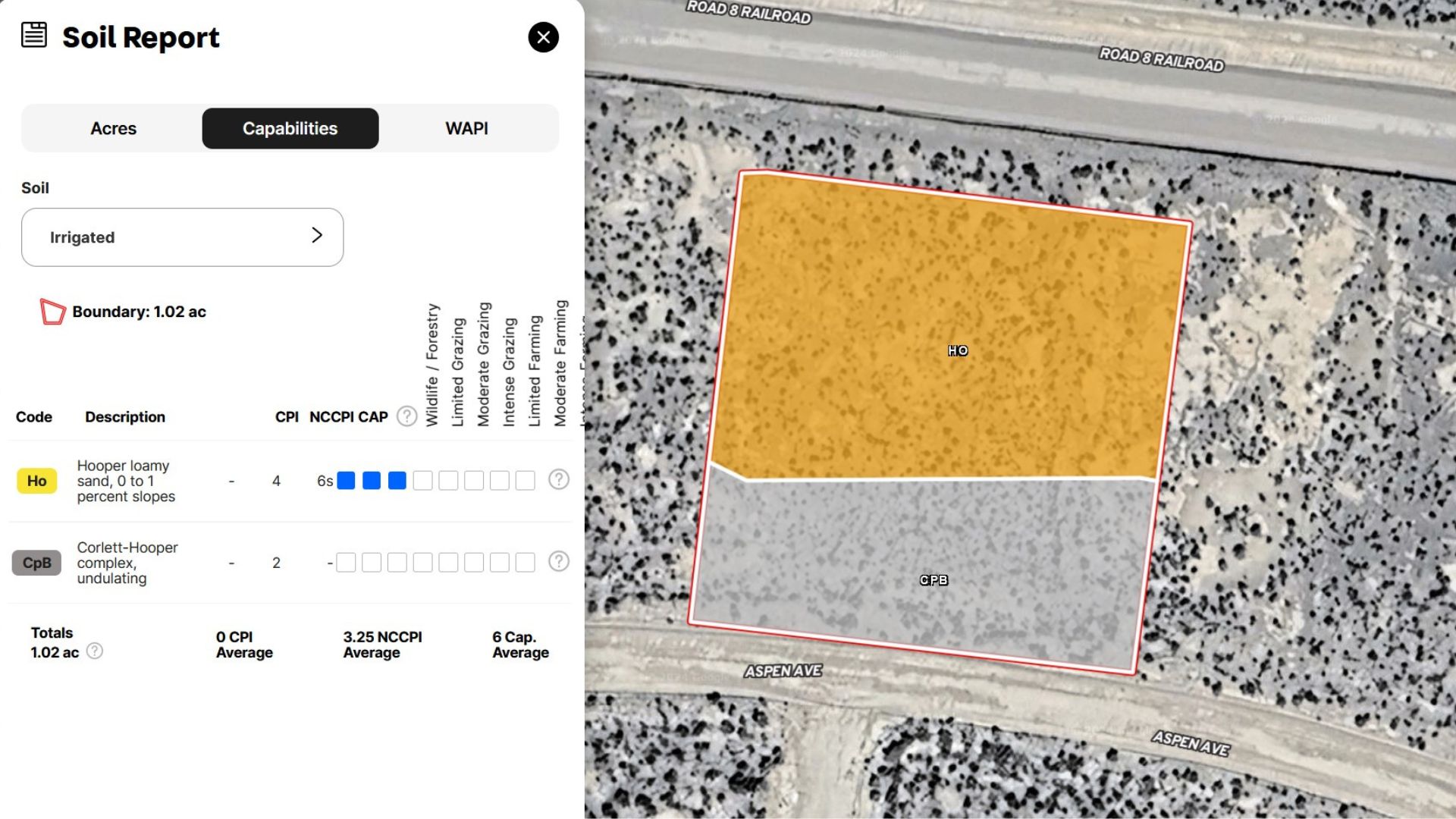Click the red boundary polygon icon
Screen dimensions: 1456x819
(x=52, y=312)
